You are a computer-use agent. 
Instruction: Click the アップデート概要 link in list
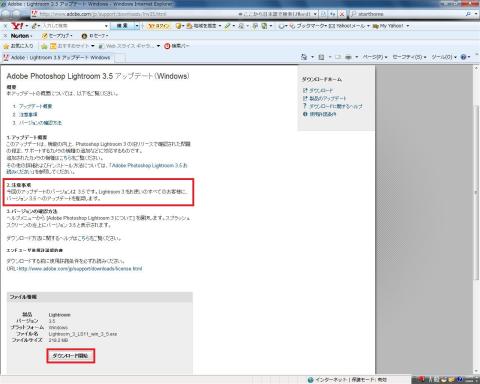pyautogui.click(x=35, y=106)
